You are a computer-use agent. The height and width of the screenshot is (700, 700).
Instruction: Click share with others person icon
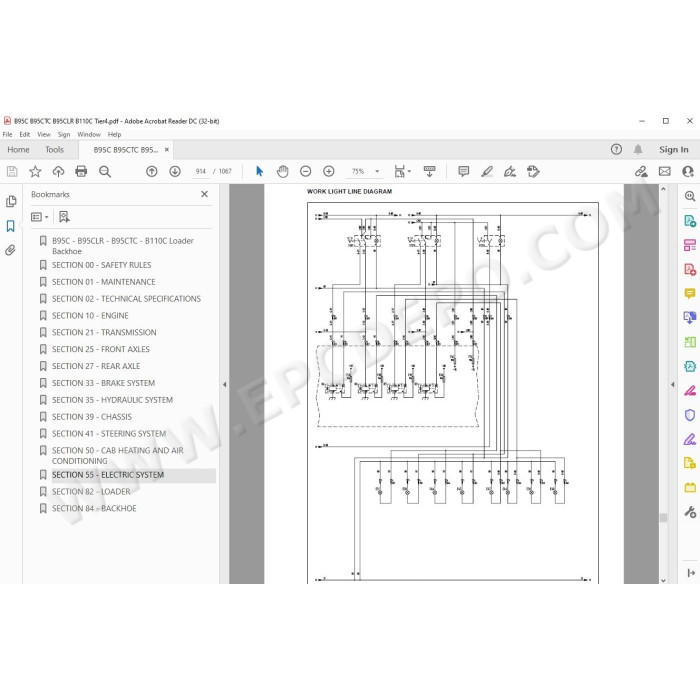click(x=688, y=171)
